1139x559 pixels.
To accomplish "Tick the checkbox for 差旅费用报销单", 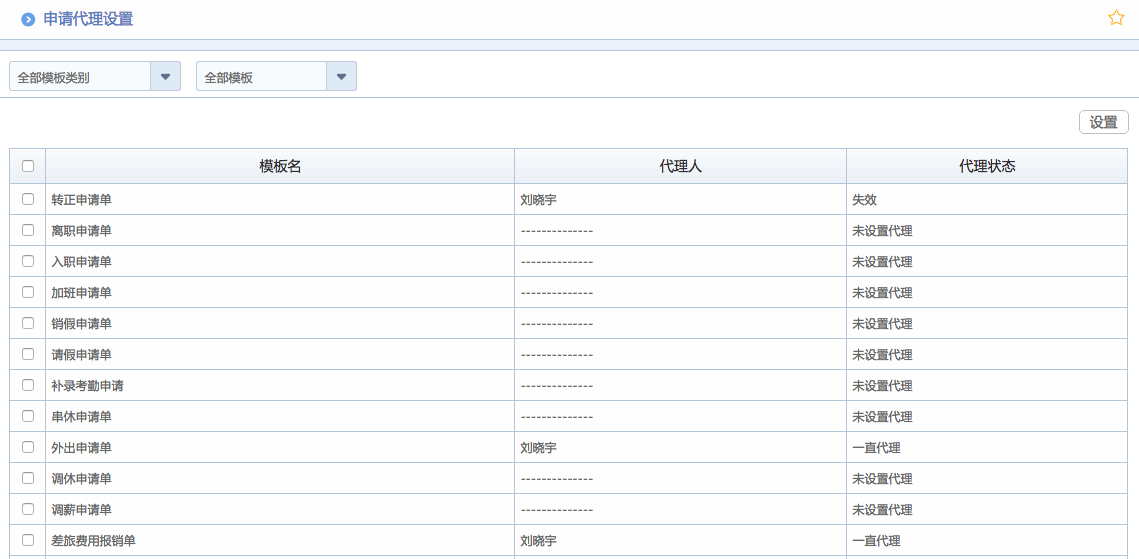I will [28, 540].
